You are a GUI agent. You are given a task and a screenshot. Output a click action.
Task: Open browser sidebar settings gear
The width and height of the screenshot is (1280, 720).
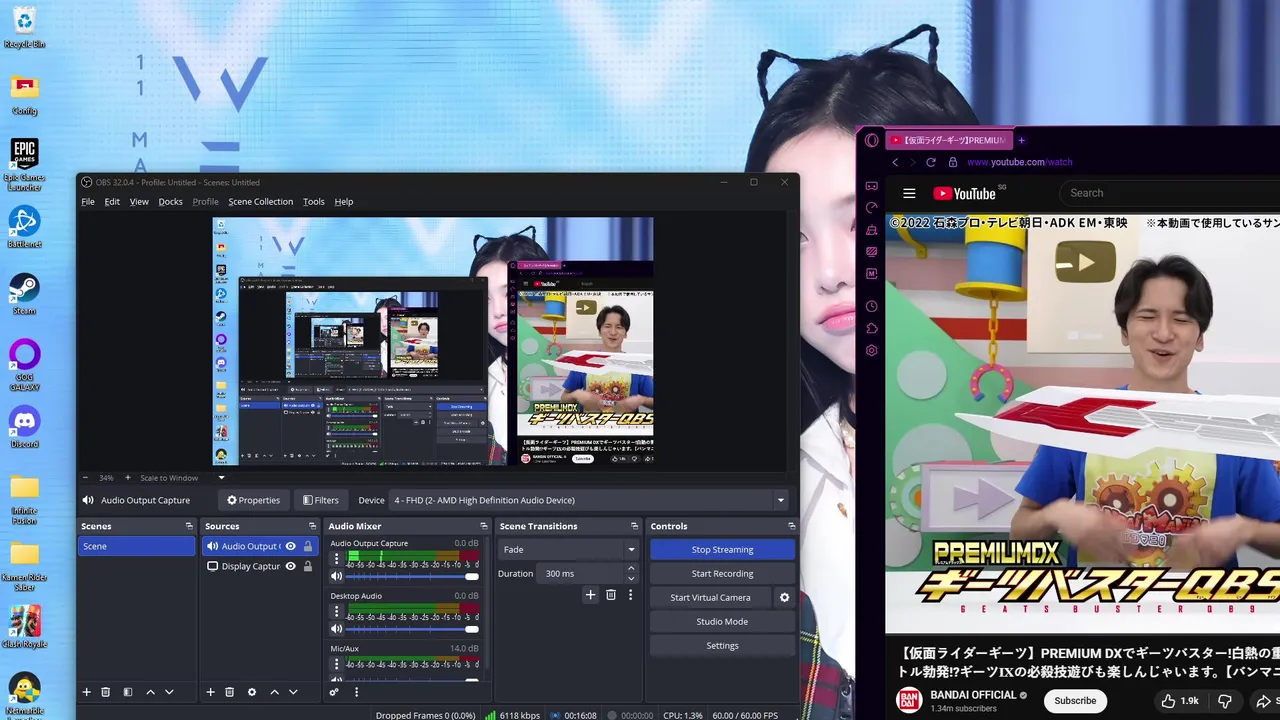872,351
